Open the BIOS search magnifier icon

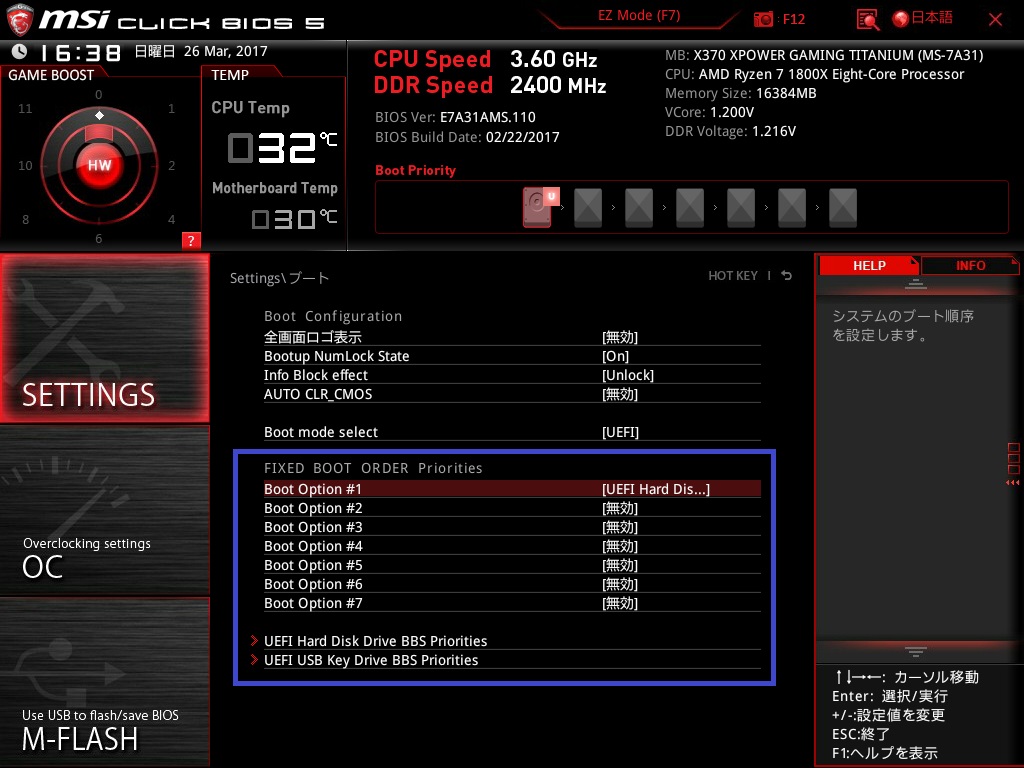click(x=868, y=20)
